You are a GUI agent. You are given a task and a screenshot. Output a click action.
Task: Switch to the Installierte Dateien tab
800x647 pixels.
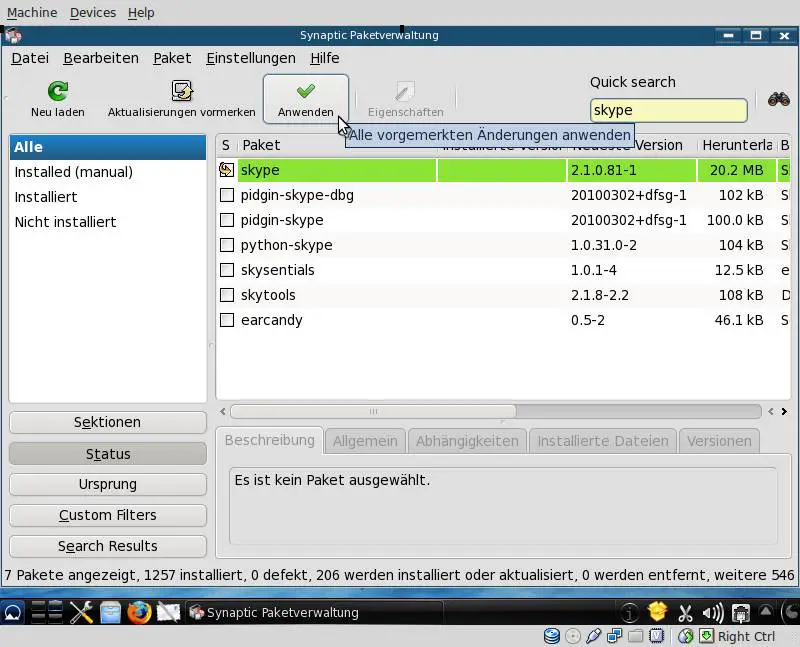coord(603,441)
